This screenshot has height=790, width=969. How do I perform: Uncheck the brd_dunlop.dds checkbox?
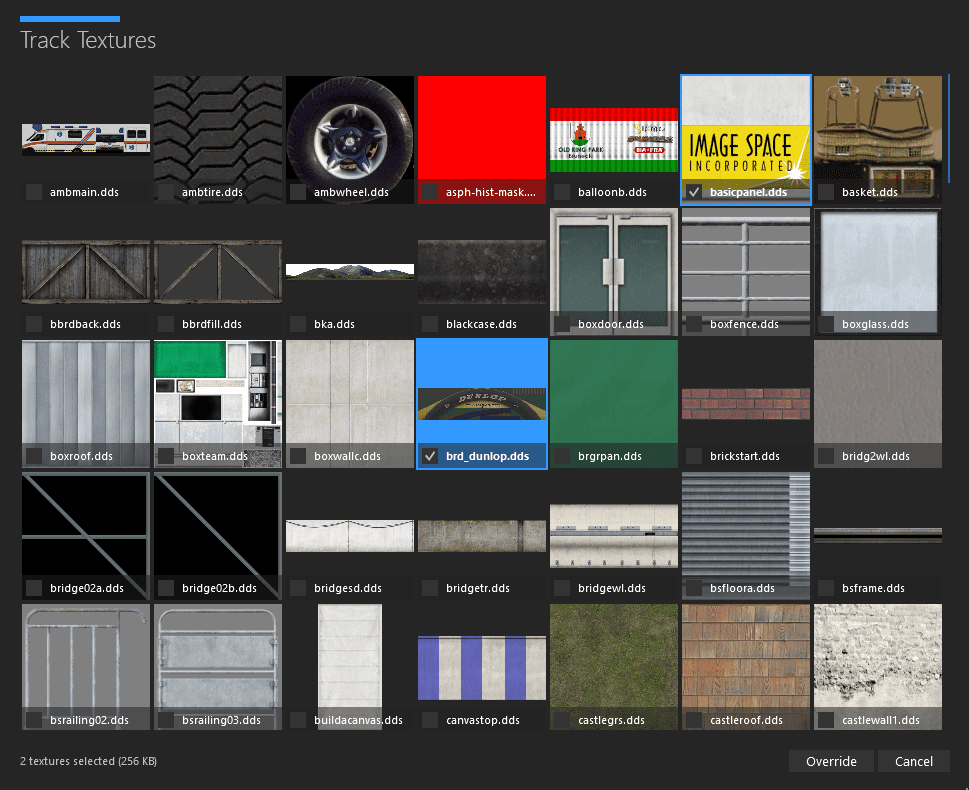430,456
